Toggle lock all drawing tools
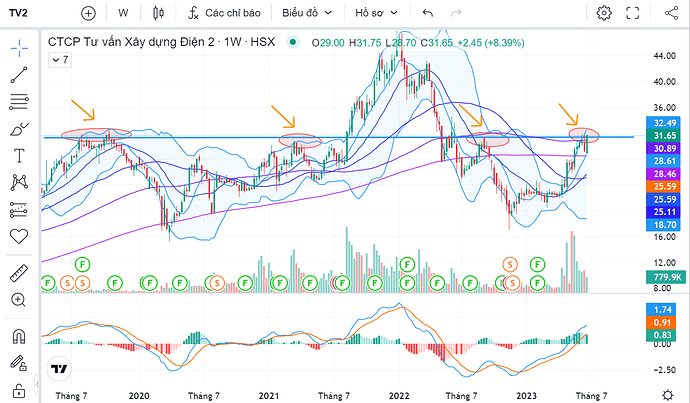The width and height of the screenshot is (690, 403). 19,390
